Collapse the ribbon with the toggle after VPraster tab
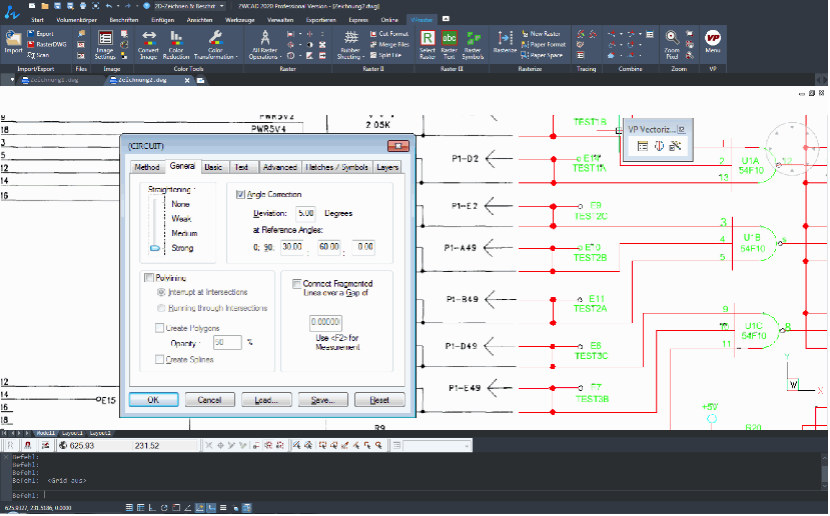 coord(446,19)
